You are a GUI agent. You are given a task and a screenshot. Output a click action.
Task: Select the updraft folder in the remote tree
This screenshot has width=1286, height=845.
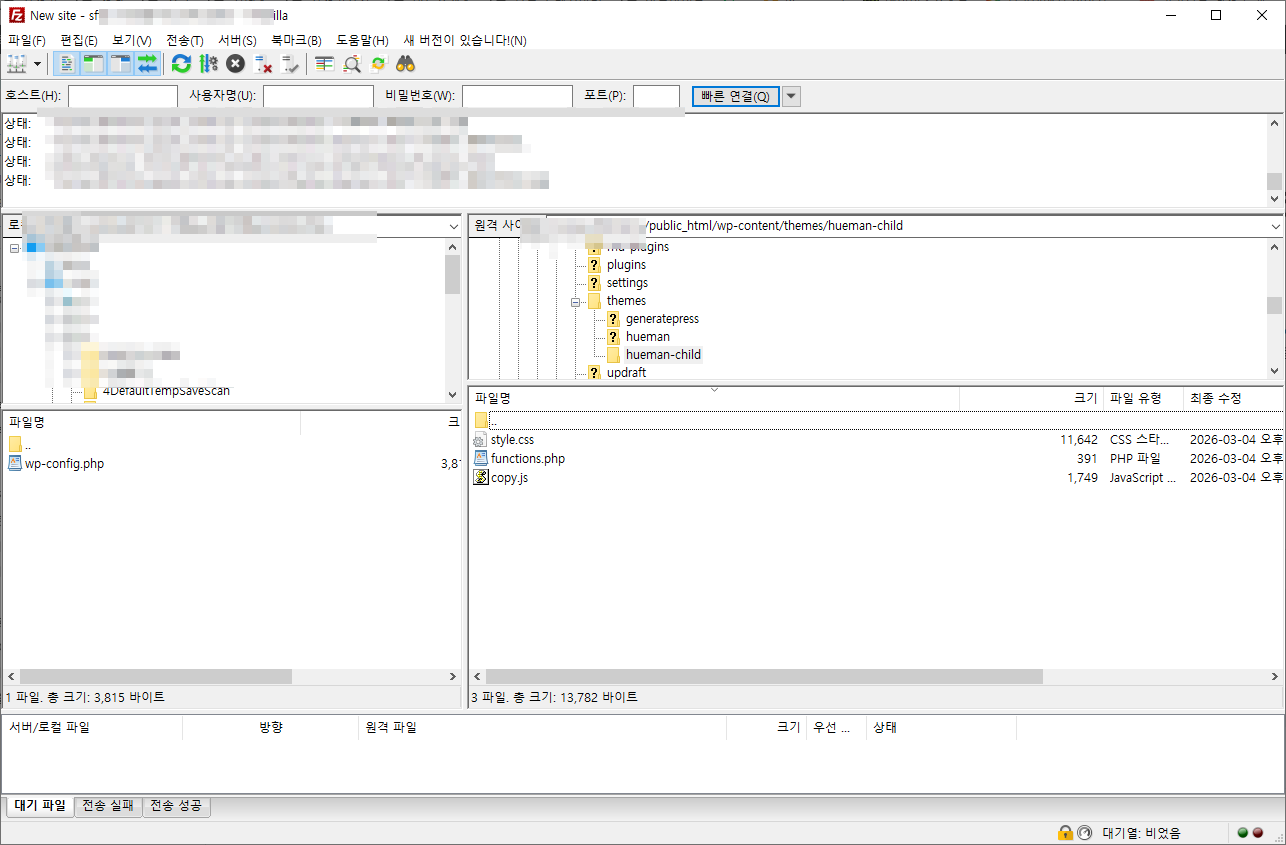pyautogui.click(x=626, y=373)
